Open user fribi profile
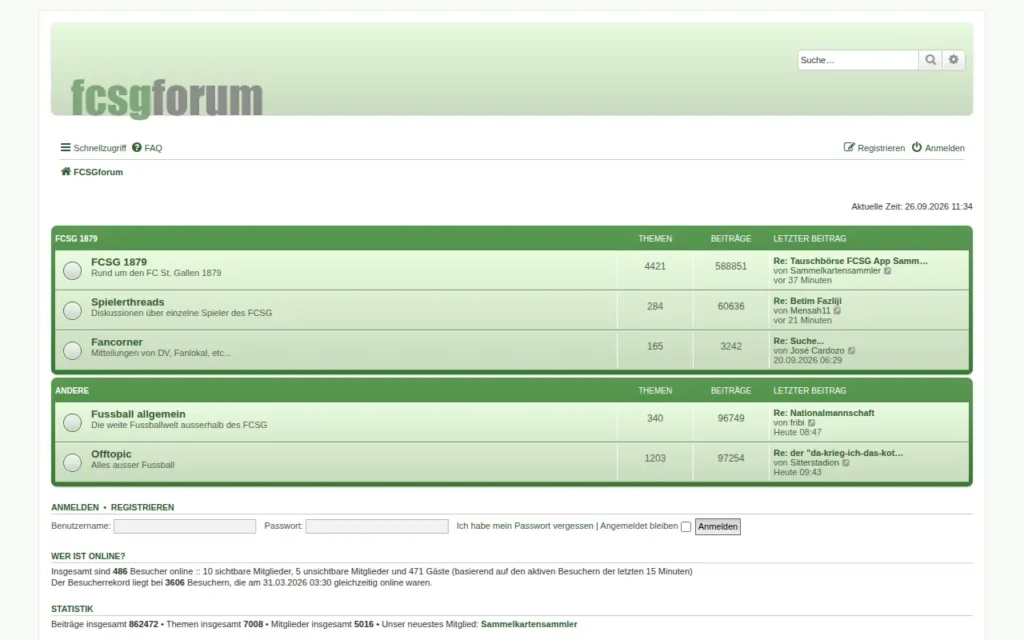Image resolution: width=1024 pixels, height=640 pixels. tap(797, 423)
